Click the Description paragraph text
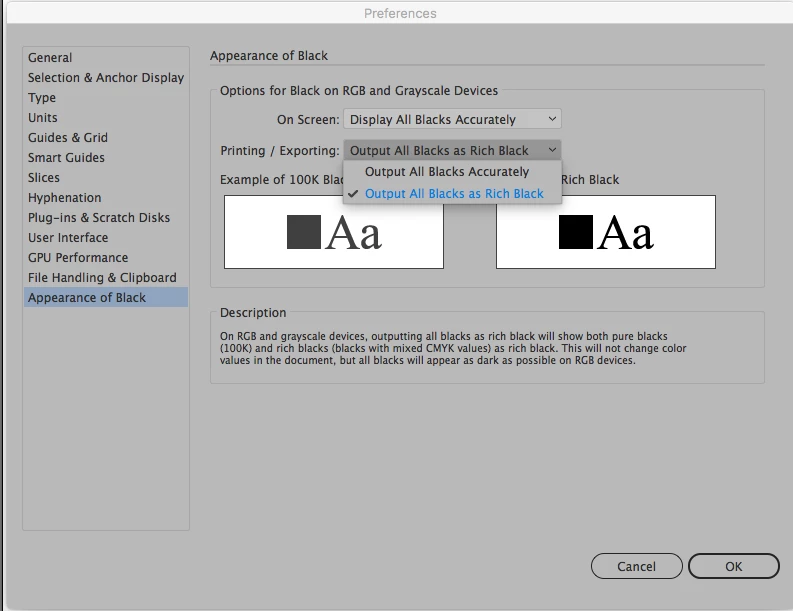 click(453, 348)
